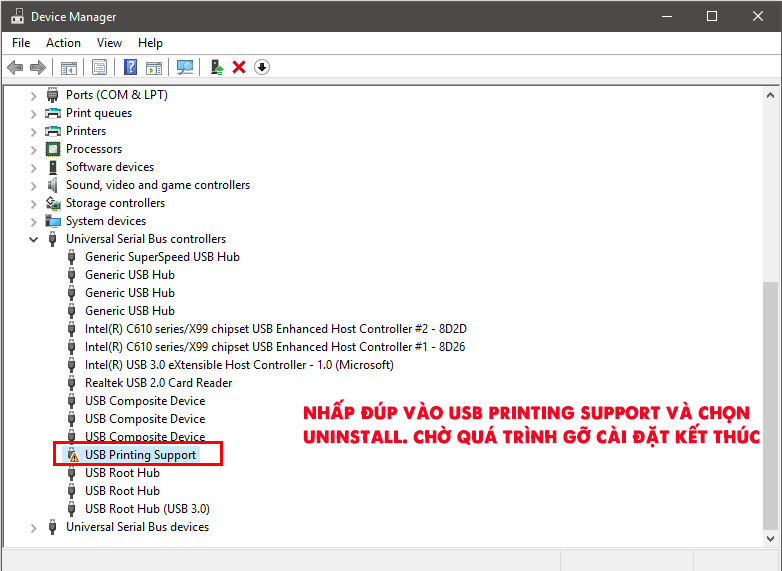Click Device Manager title bar icon

pos(17,16)
